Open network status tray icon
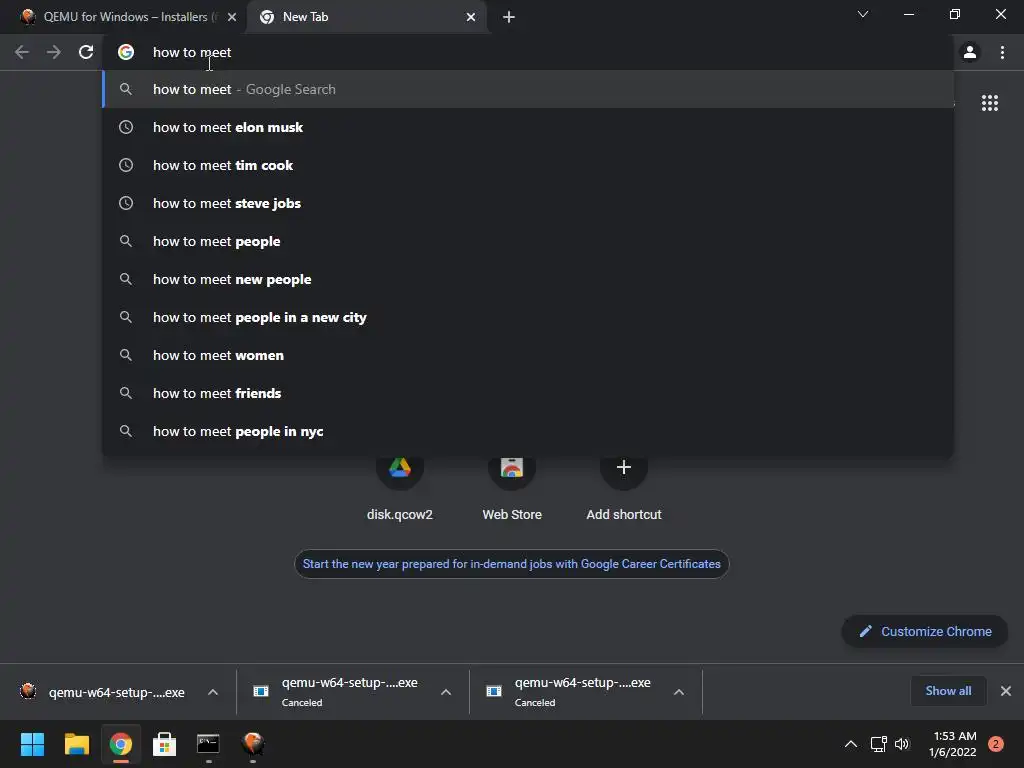 [878, 744]
